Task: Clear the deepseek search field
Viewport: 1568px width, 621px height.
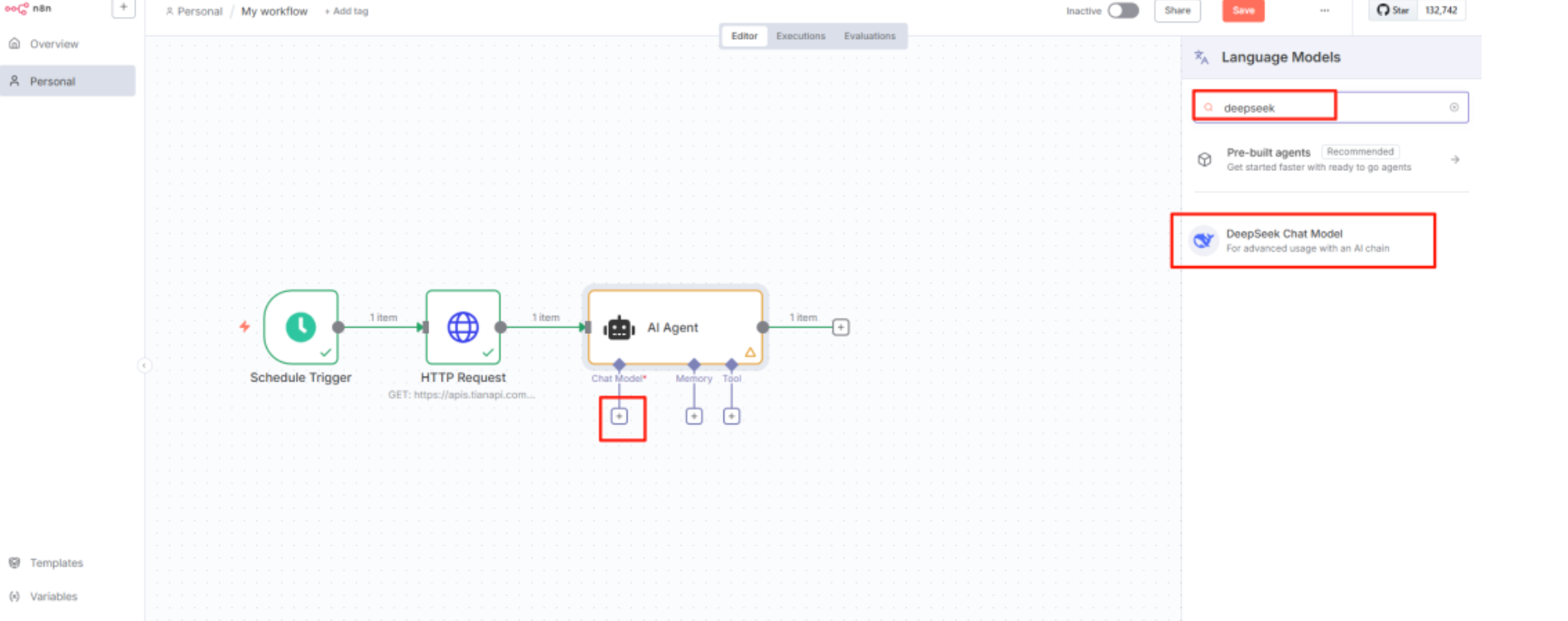Action: (x=1453, y=107)
